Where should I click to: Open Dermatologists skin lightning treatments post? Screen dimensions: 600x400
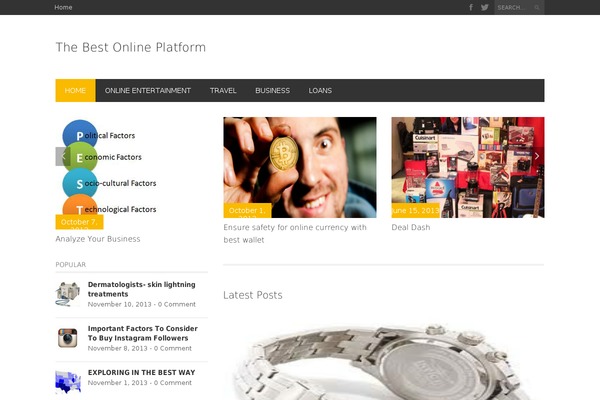[142, 289]
